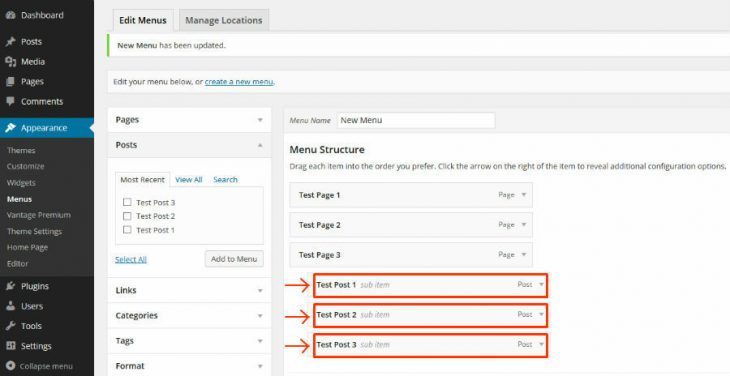The height and width of the screenshot is (376, 730).
Task: Open the Users menu label
Action: (32, 306)
